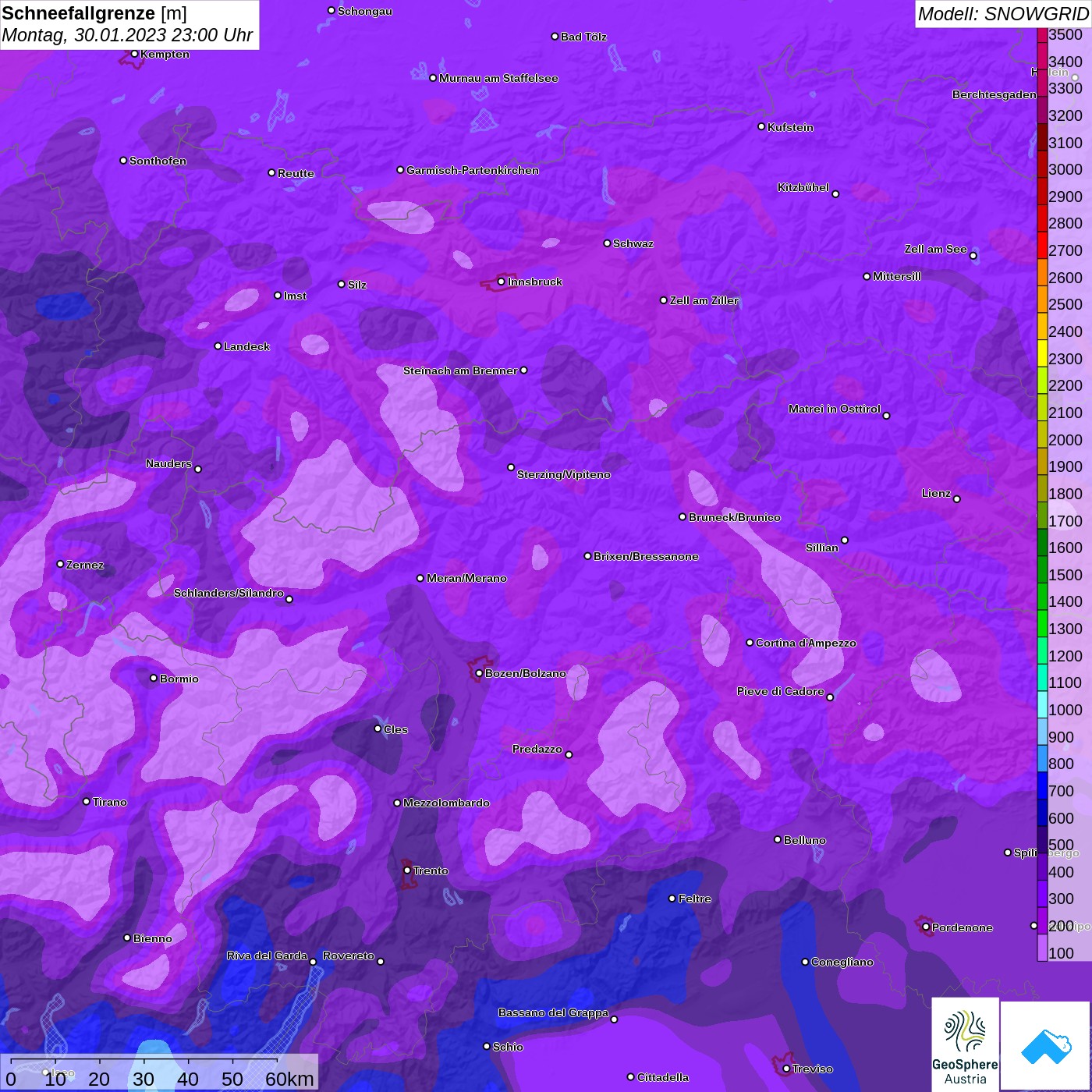This screenshot has height=1092, width=1092.
Task: Click the Sonthofen label
Action: tap(158, 161)
